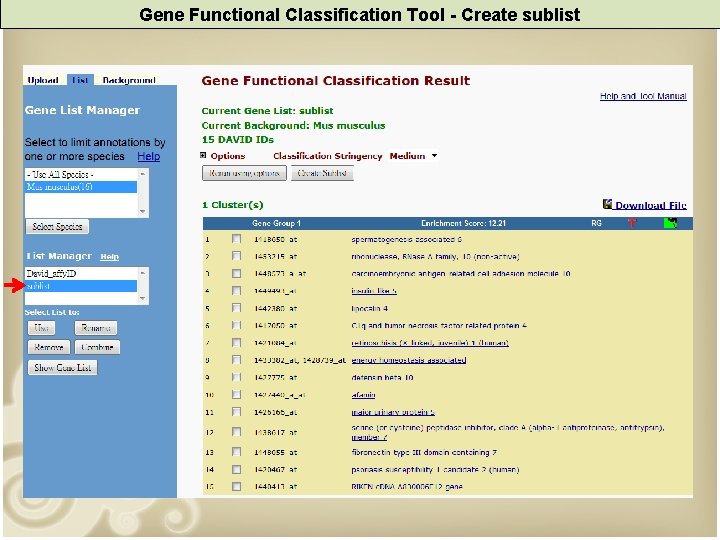The width and height of the screenshot is (720, 540).
Task: Open the afamin gene link
Action: pos(363,394)
